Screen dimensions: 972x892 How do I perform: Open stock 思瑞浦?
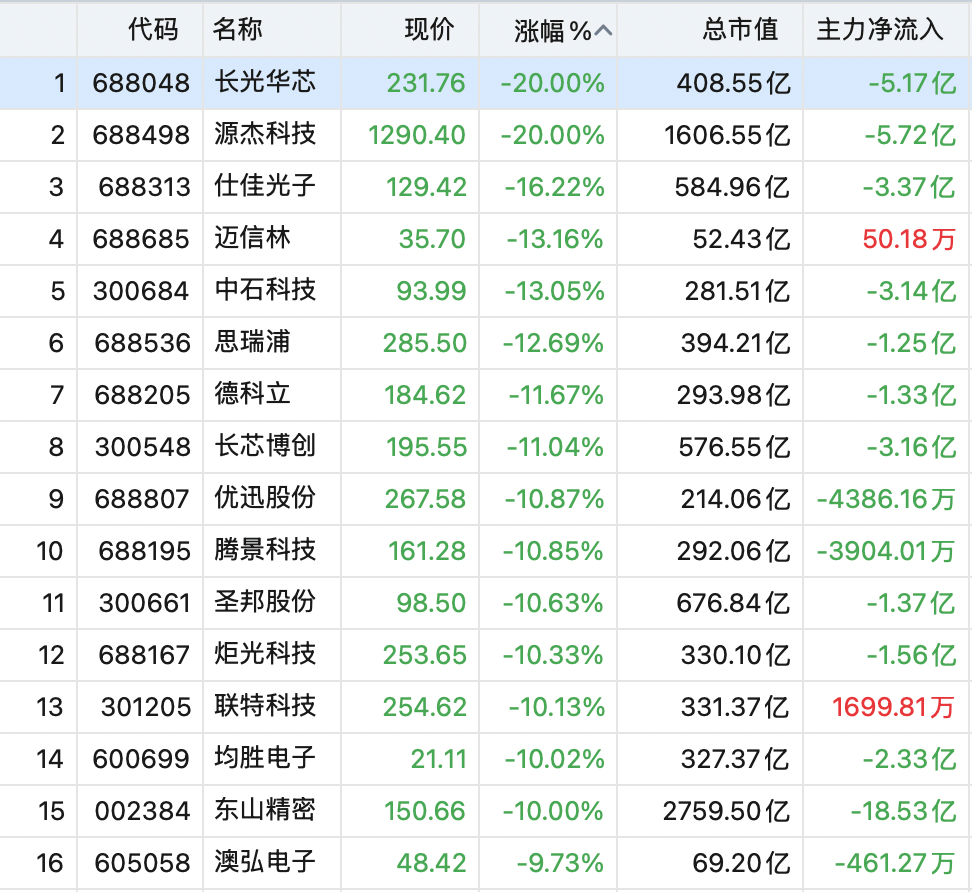click(x=252, y=342)
